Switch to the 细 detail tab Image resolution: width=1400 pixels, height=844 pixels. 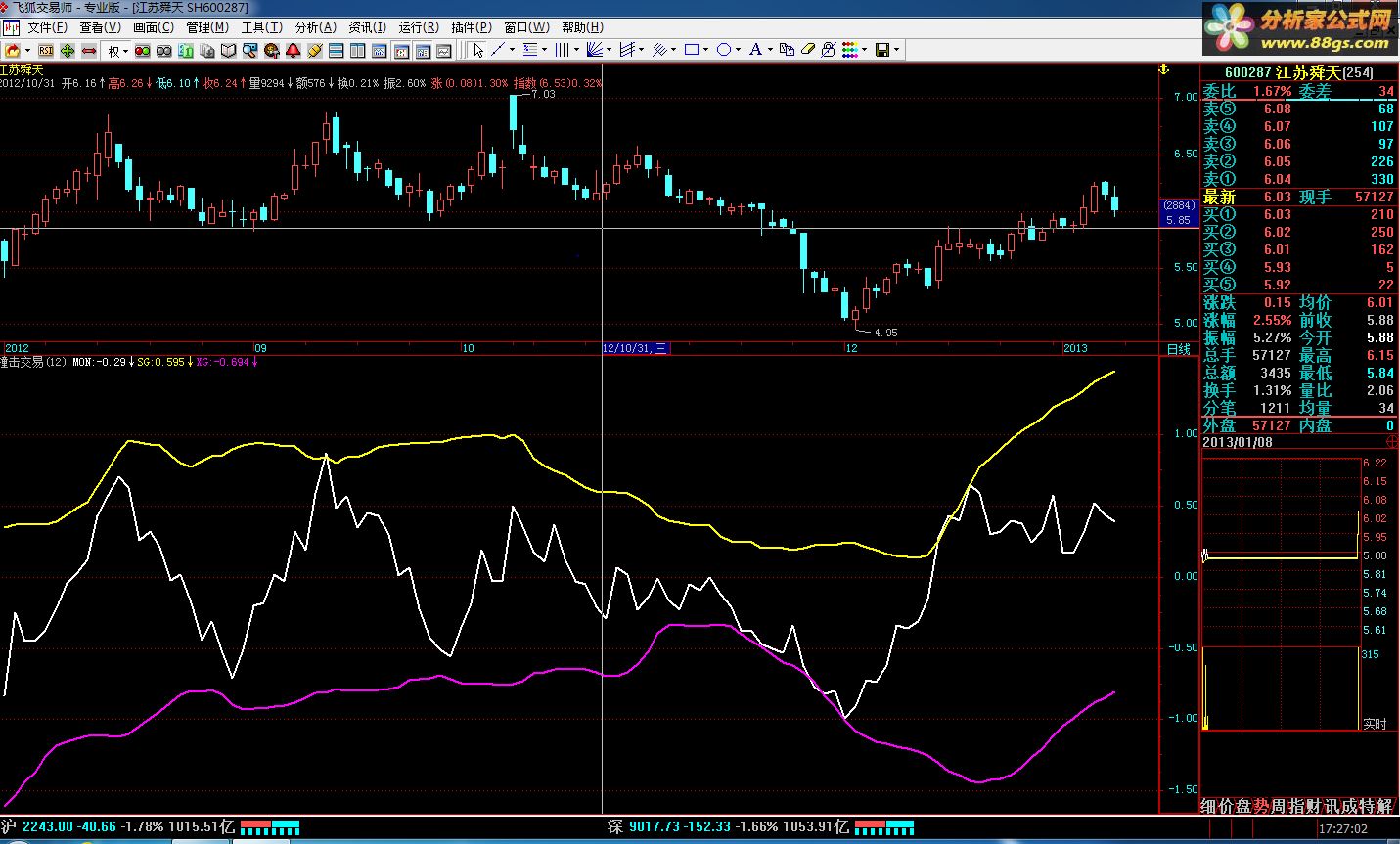click(1209, 806)
